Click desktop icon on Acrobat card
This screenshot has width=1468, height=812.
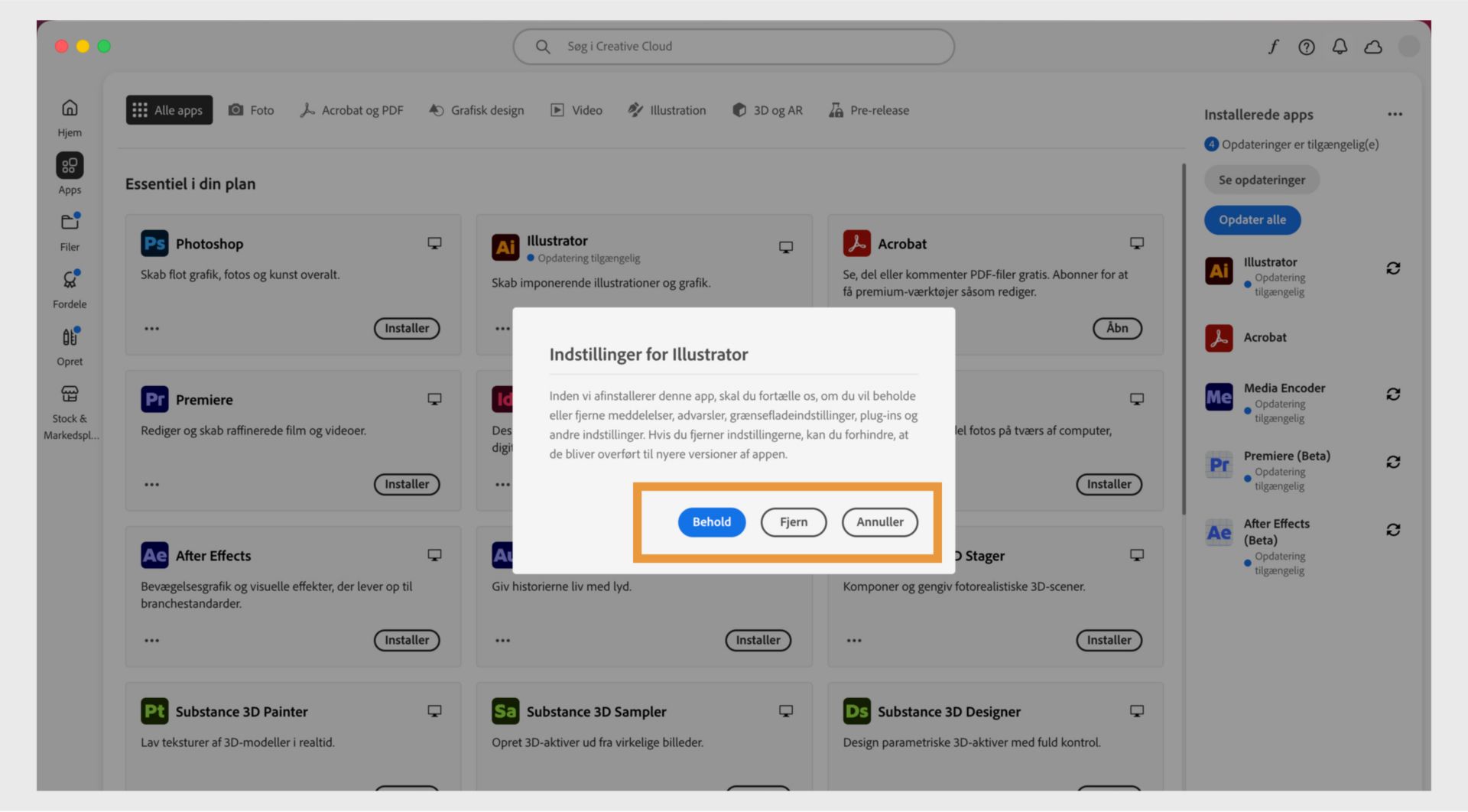1137,243
